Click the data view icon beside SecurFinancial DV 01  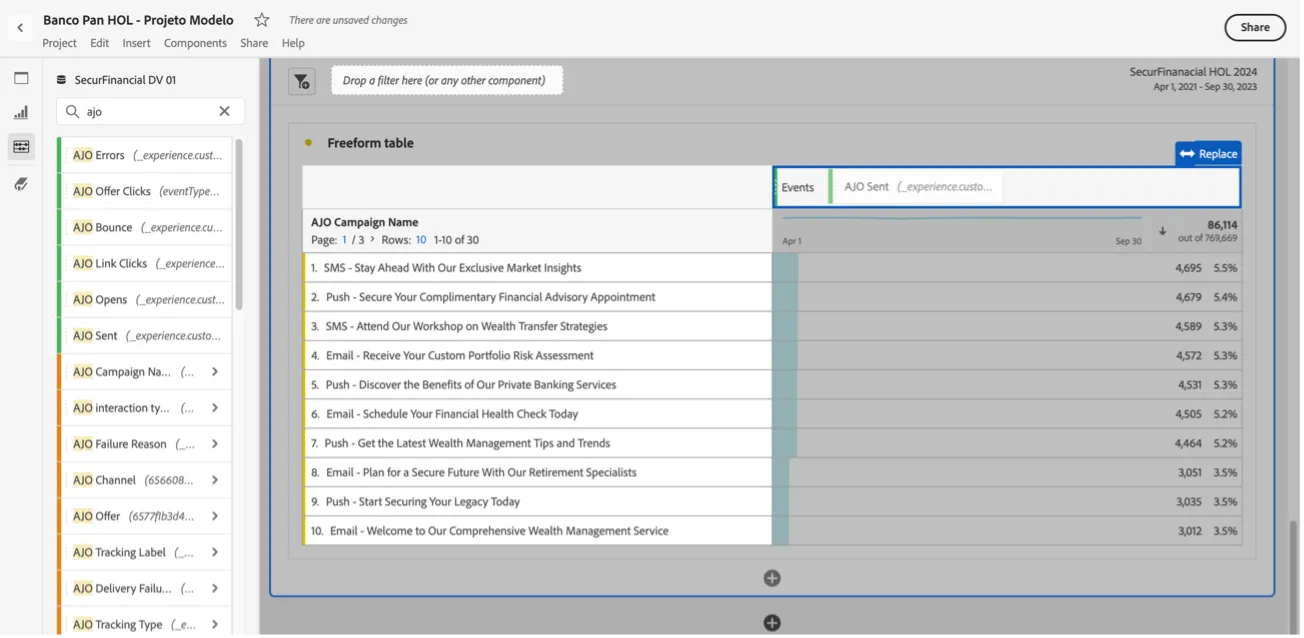[61, 80]
